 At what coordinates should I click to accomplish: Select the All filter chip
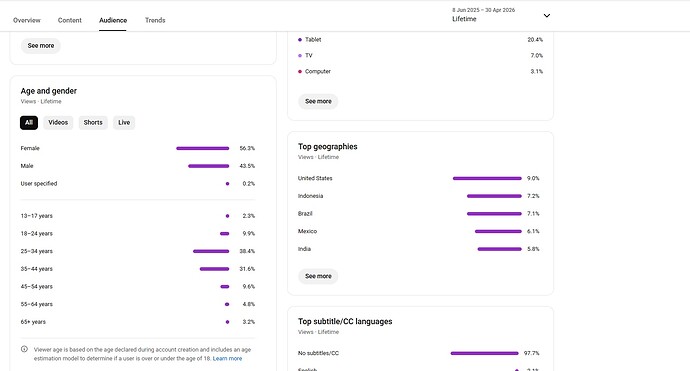pyautogui.click(x=29, y=122)
